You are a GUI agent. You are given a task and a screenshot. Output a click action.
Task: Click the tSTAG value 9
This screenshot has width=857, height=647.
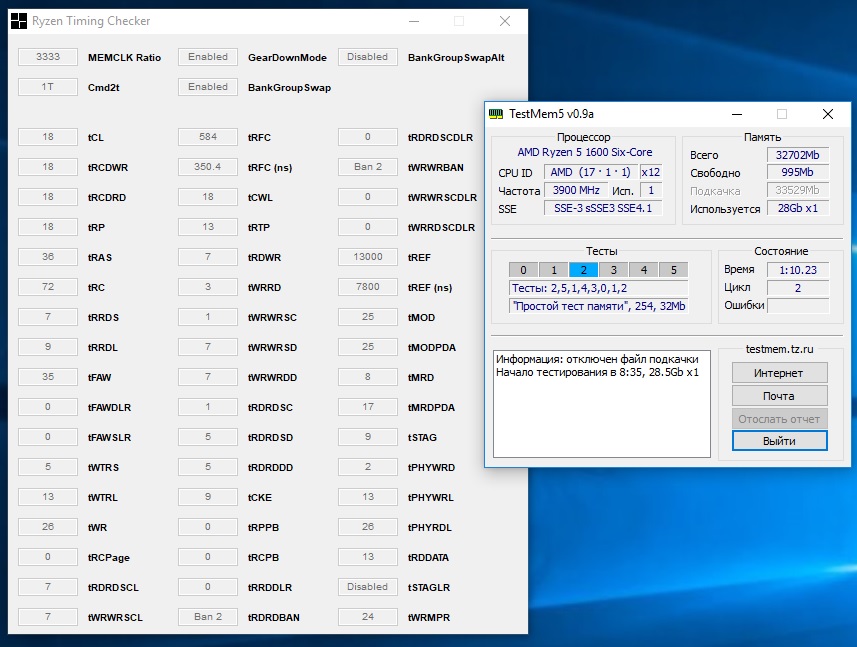[367, 437]
